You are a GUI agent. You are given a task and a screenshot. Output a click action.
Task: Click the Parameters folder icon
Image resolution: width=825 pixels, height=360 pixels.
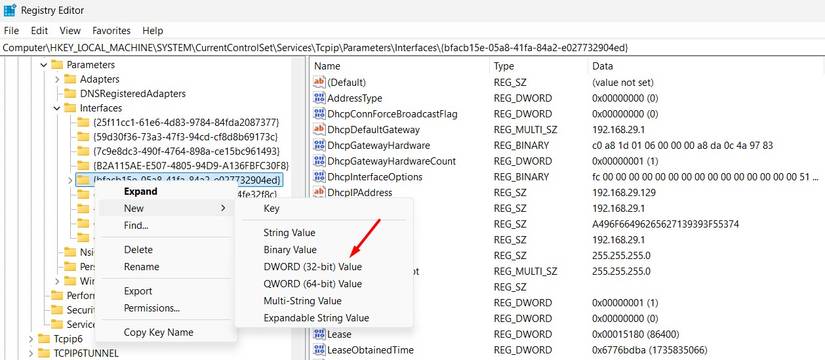click(x=57, y=65)
